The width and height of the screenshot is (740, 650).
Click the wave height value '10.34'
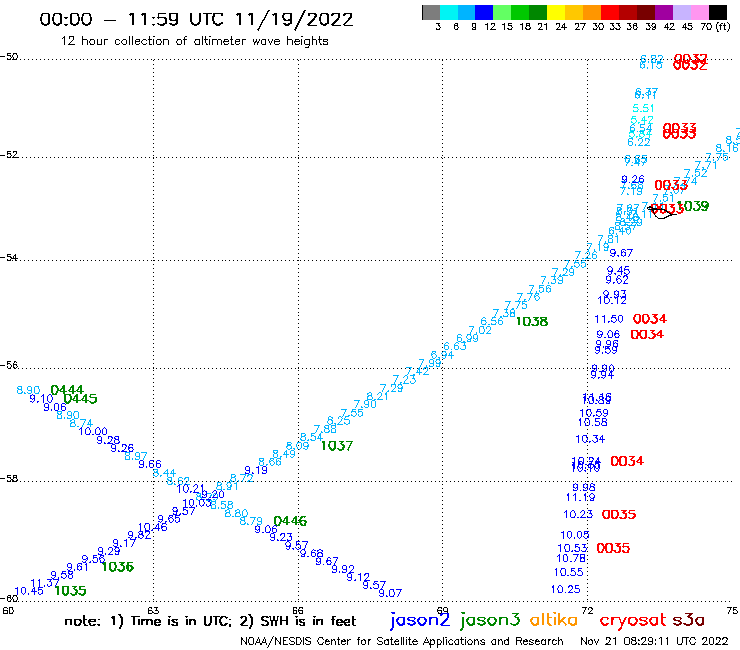pyautogui.click(x=590, y=439)
